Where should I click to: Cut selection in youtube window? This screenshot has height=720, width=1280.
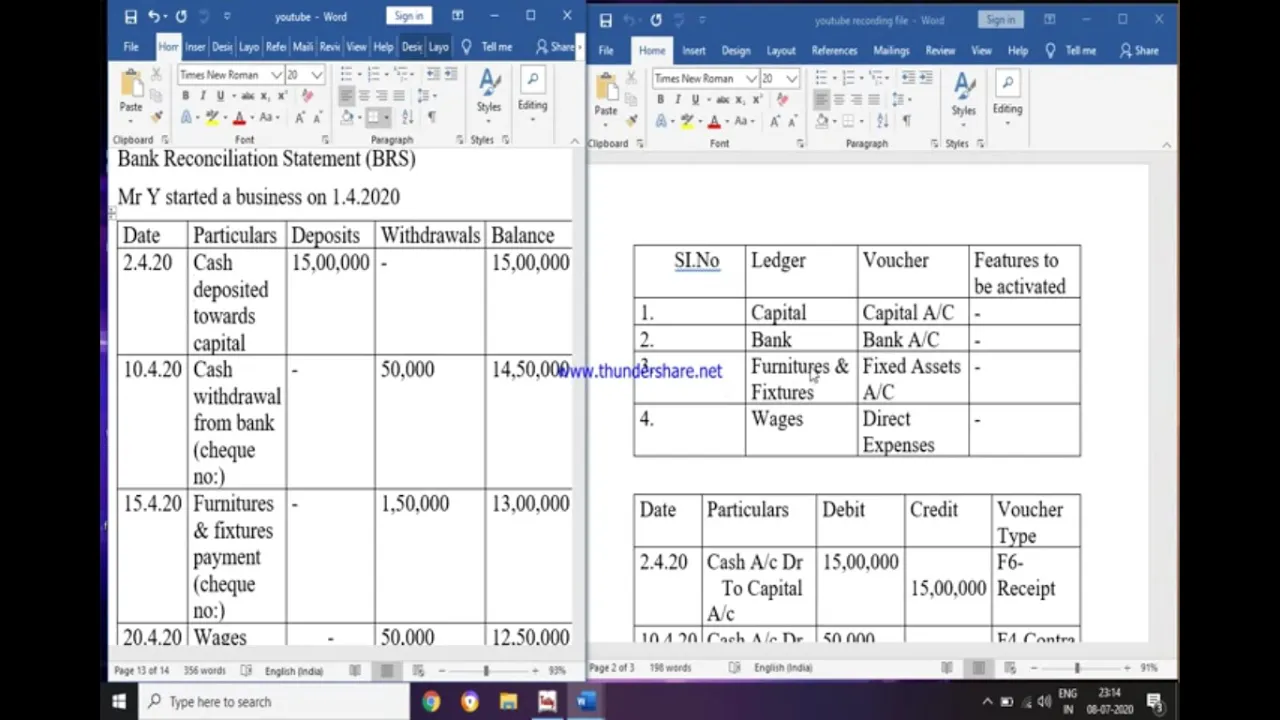[x=156, y=75]
